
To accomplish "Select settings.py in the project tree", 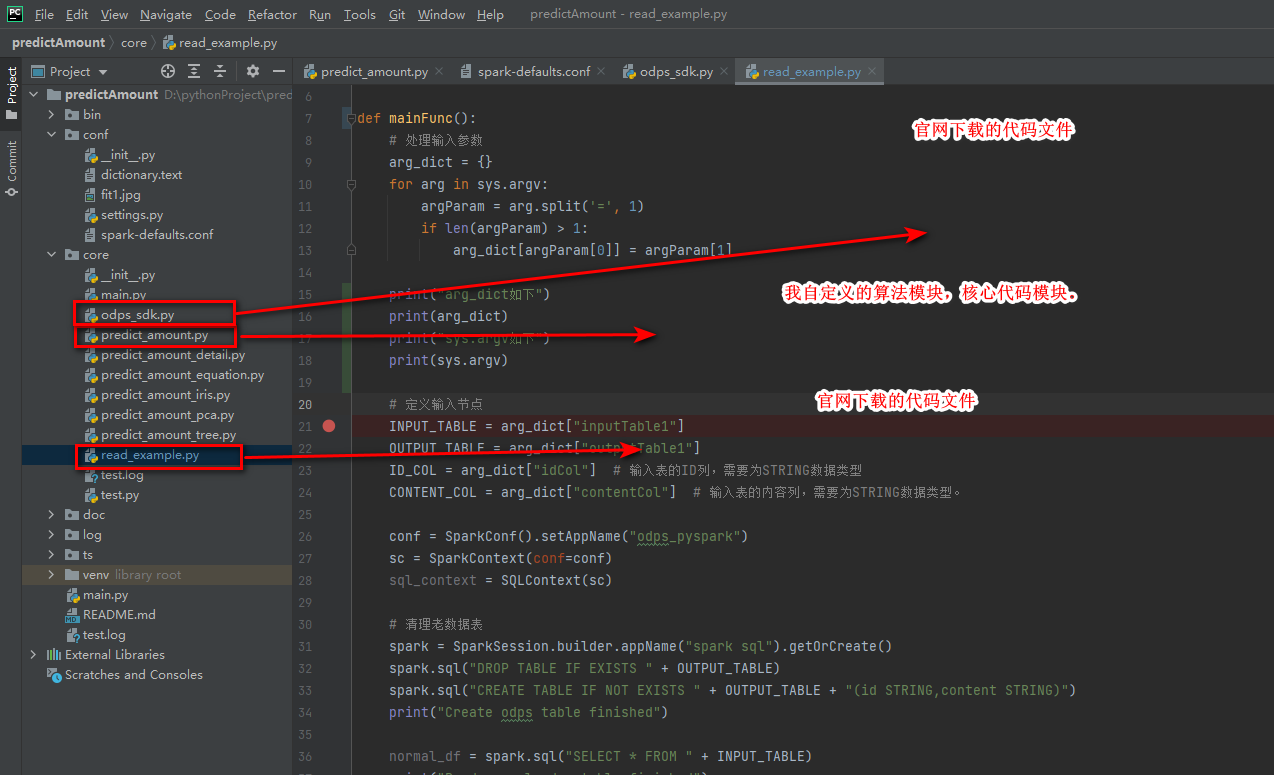I will (132, 214).
